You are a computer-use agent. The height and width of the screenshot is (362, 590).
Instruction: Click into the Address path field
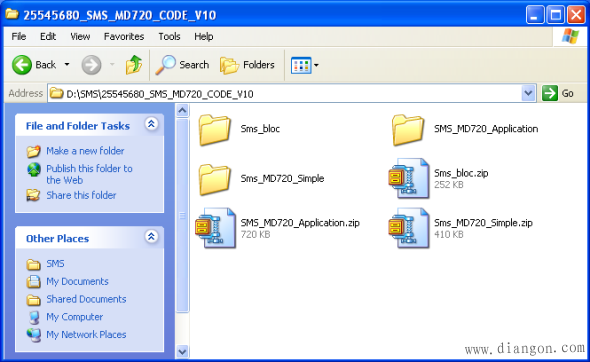pyautogui.click(x=284, y=93)
